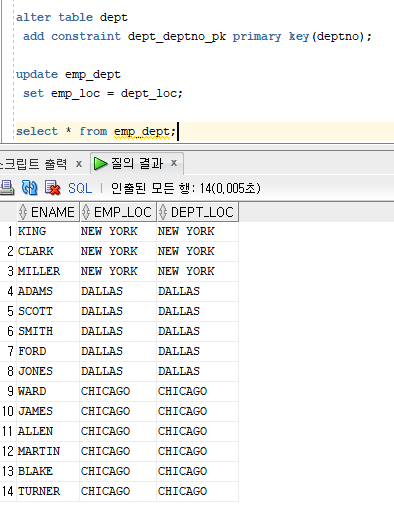Click EMP_LOC cell in KING row
Viewport: 394px width, 510px height.
pyautogui.click(x=118, y=231)
